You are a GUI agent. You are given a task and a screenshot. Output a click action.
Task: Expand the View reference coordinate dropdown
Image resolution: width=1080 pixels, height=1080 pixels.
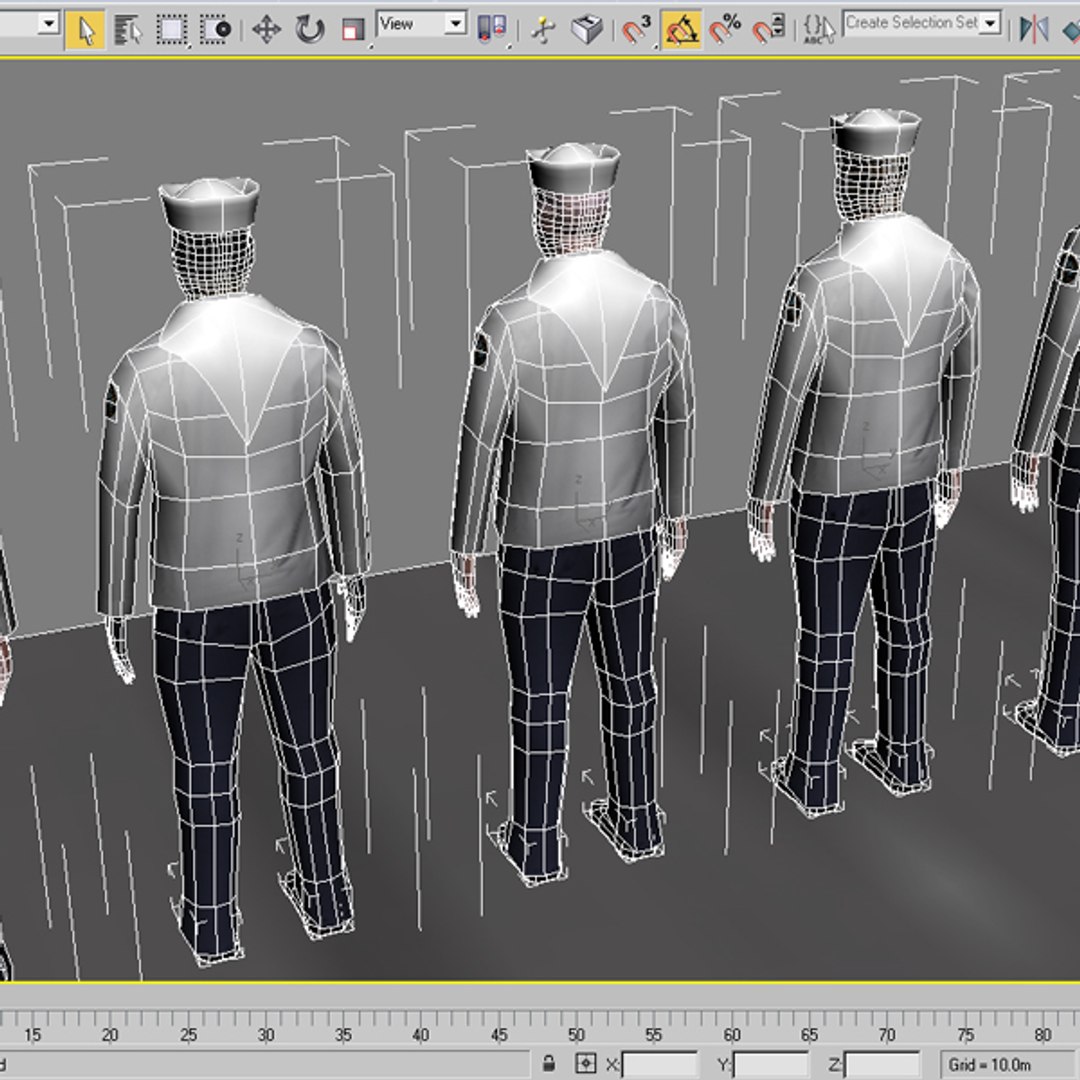pos(455,23)
